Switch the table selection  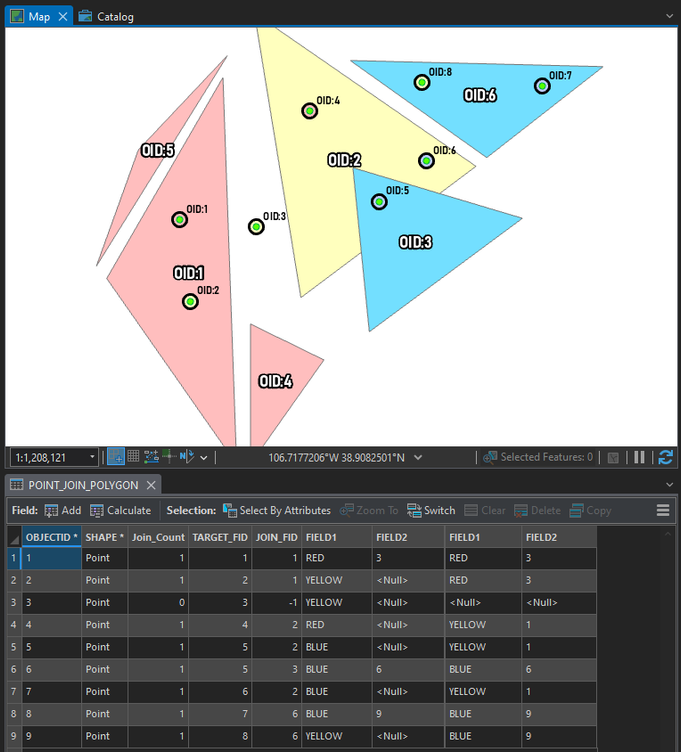point(431,510)
